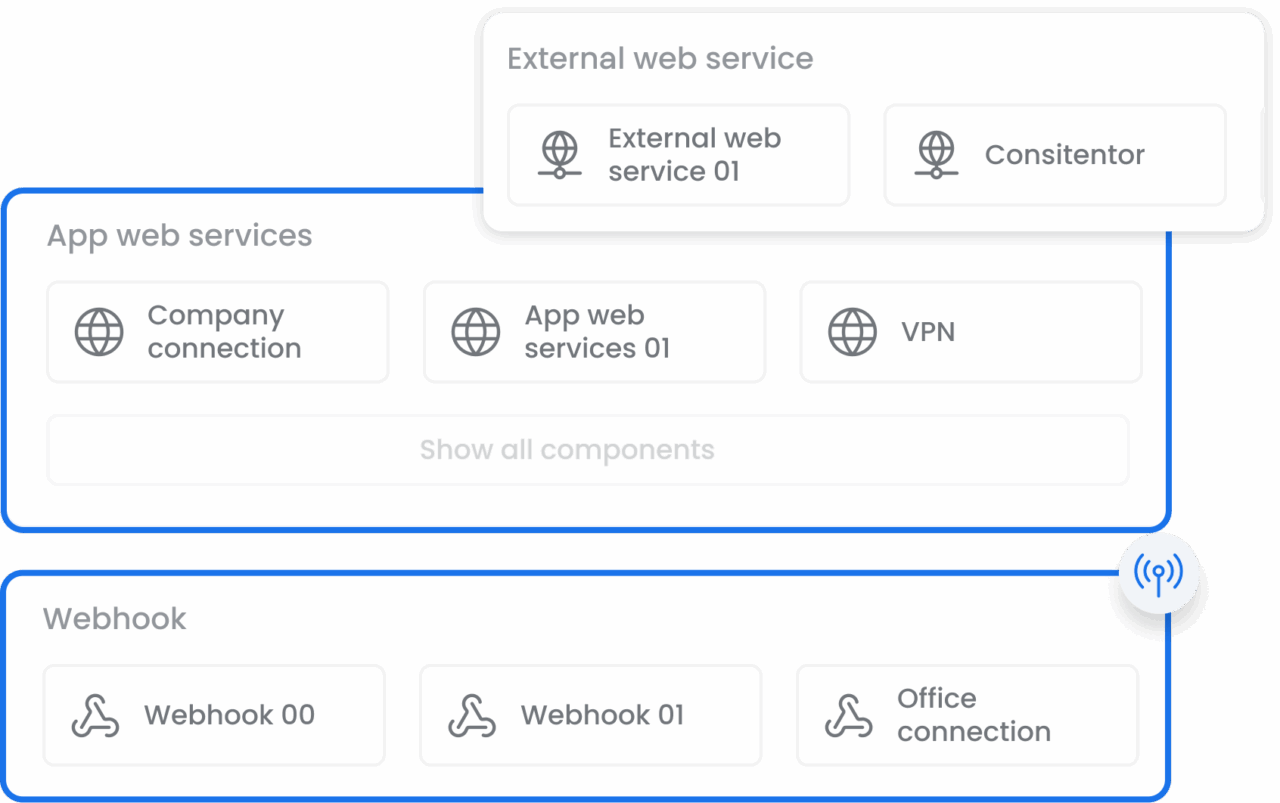The height and width of the screenshot is (803, 1280).
Task: Select the web service icon beside Consitentor
Action: (935, 154)
